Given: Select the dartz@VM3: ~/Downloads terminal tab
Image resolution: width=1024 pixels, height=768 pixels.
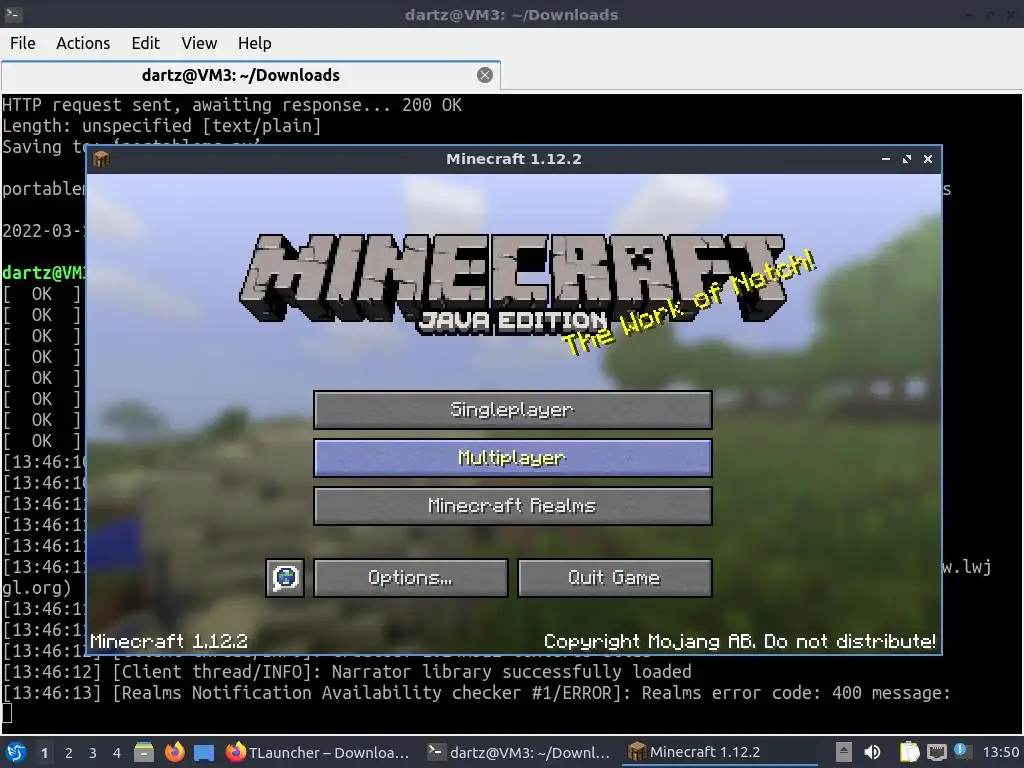Looking at the screenshot, I should [251, 75].
